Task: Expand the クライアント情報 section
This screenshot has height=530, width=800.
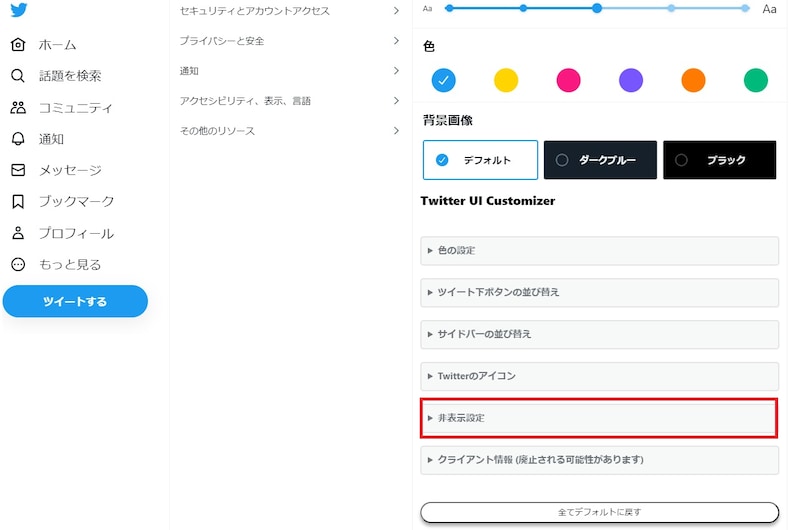Action: (599, 460)
